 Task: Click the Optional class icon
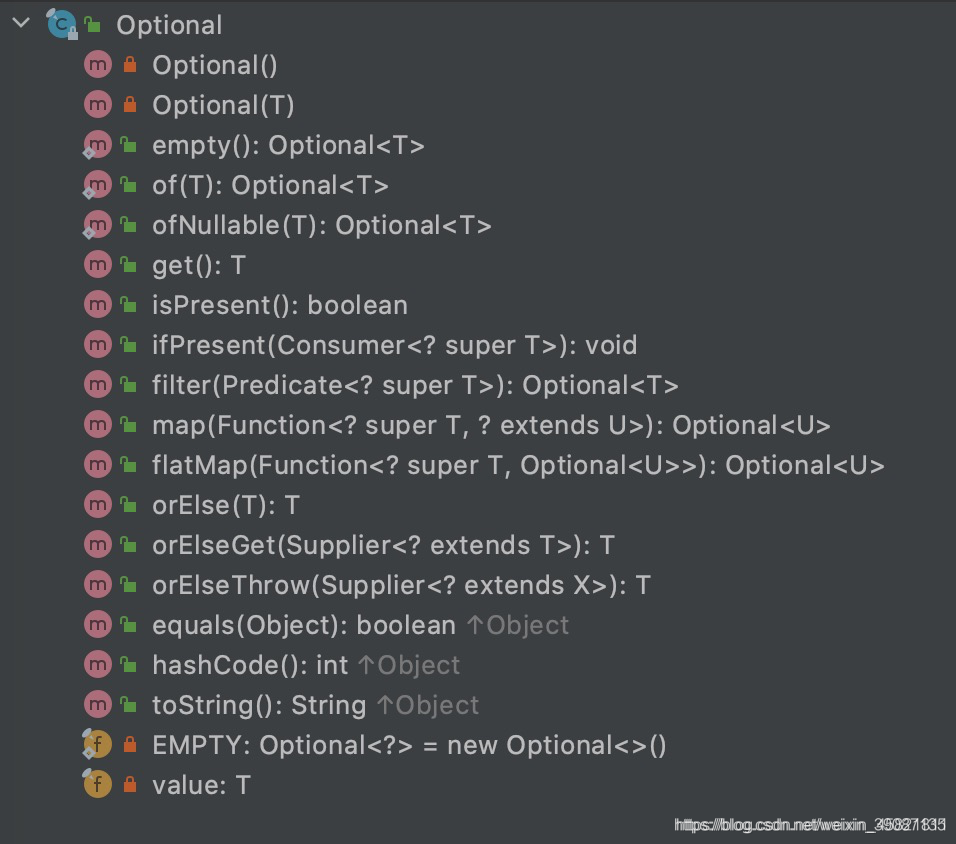[60, 23]
